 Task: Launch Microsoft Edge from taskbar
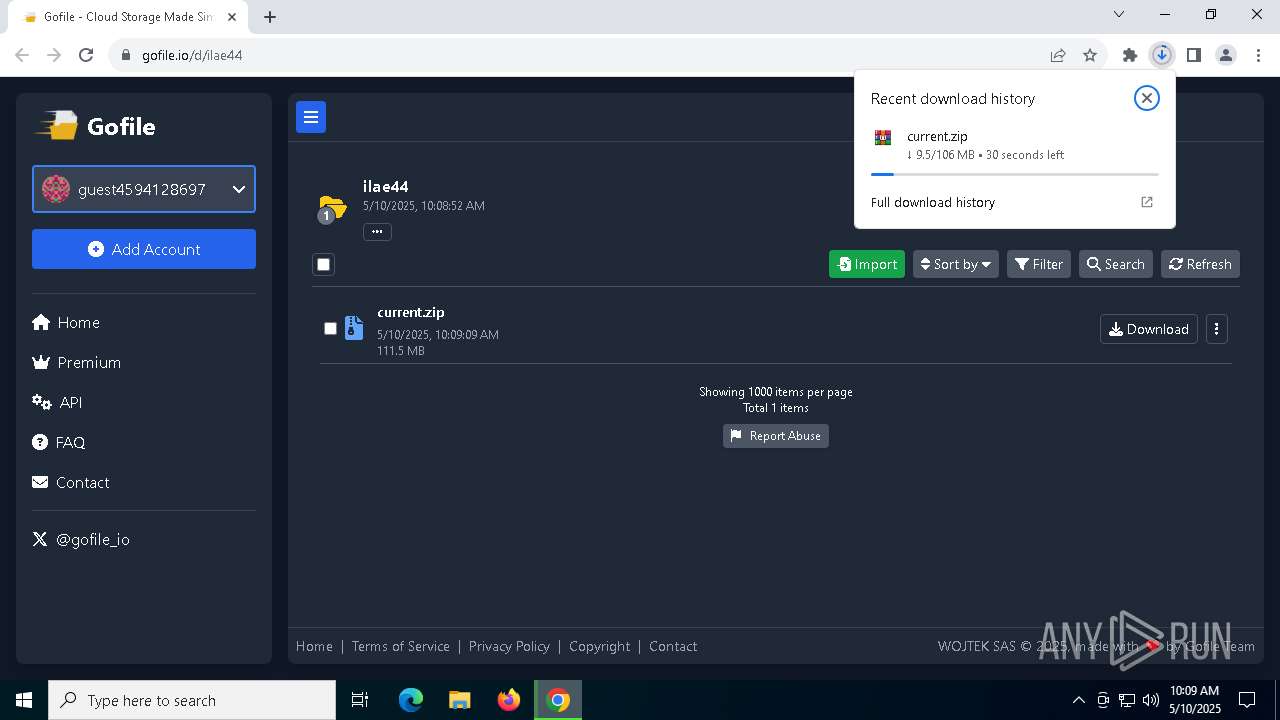click(x=411, y=700)
